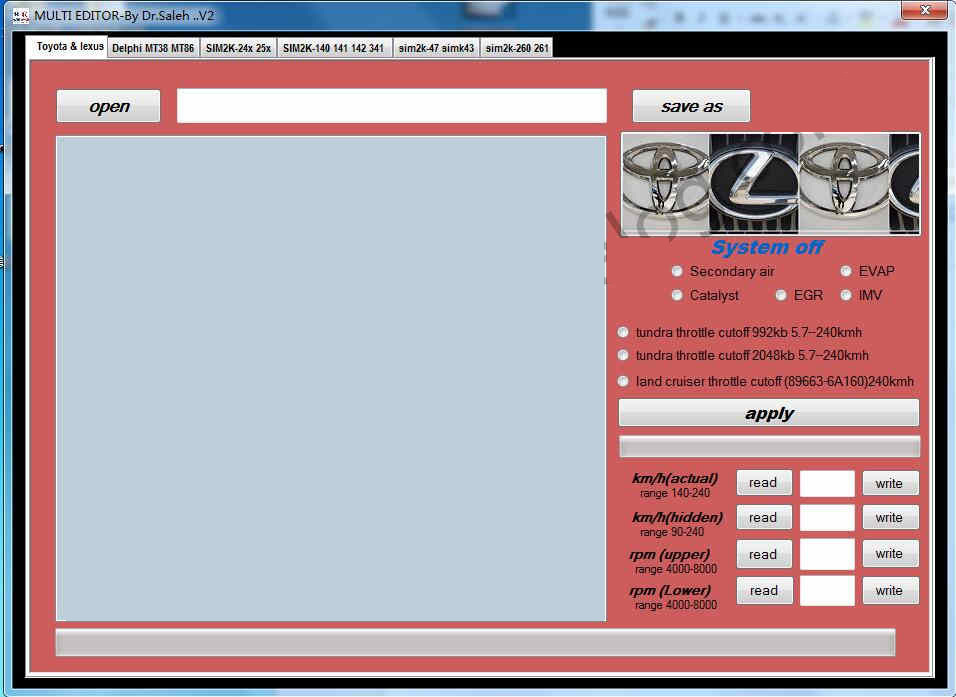
Task: Choose tundra throttle cutoff 2048kb option
Action: 743,356
